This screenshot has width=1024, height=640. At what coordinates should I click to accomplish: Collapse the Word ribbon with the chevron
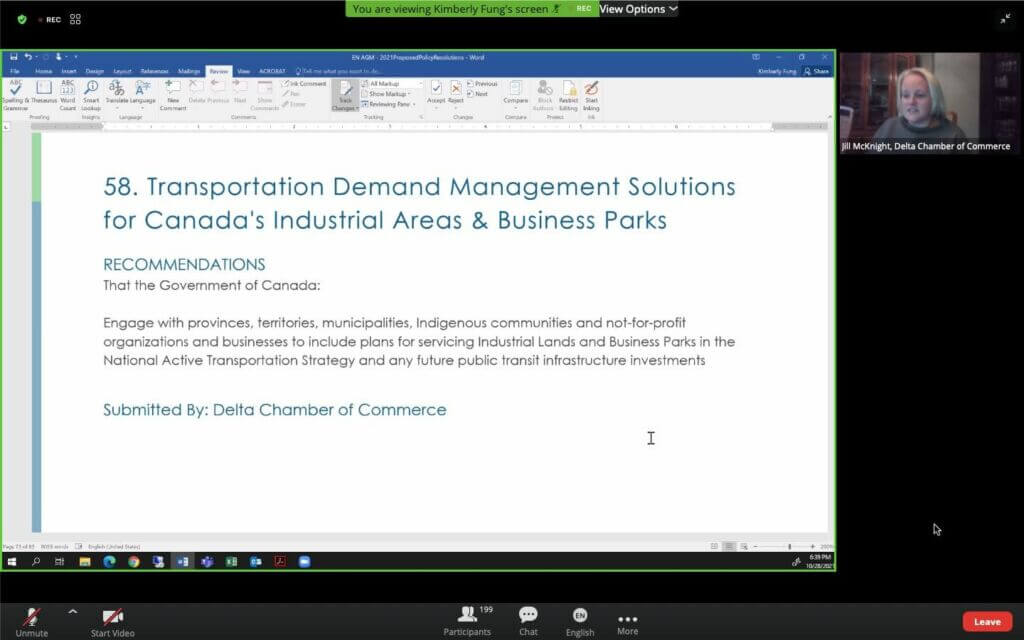pyautogui.click(x=829, y=117)
